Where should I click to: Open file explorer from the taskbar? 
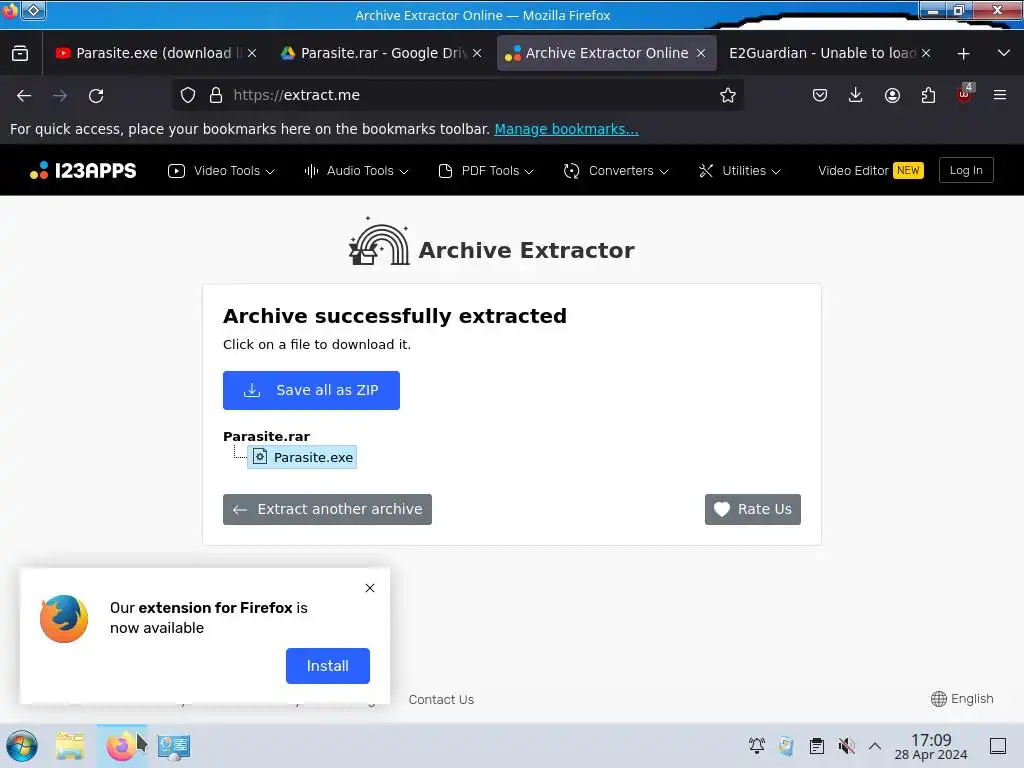[x=70, y=746]
